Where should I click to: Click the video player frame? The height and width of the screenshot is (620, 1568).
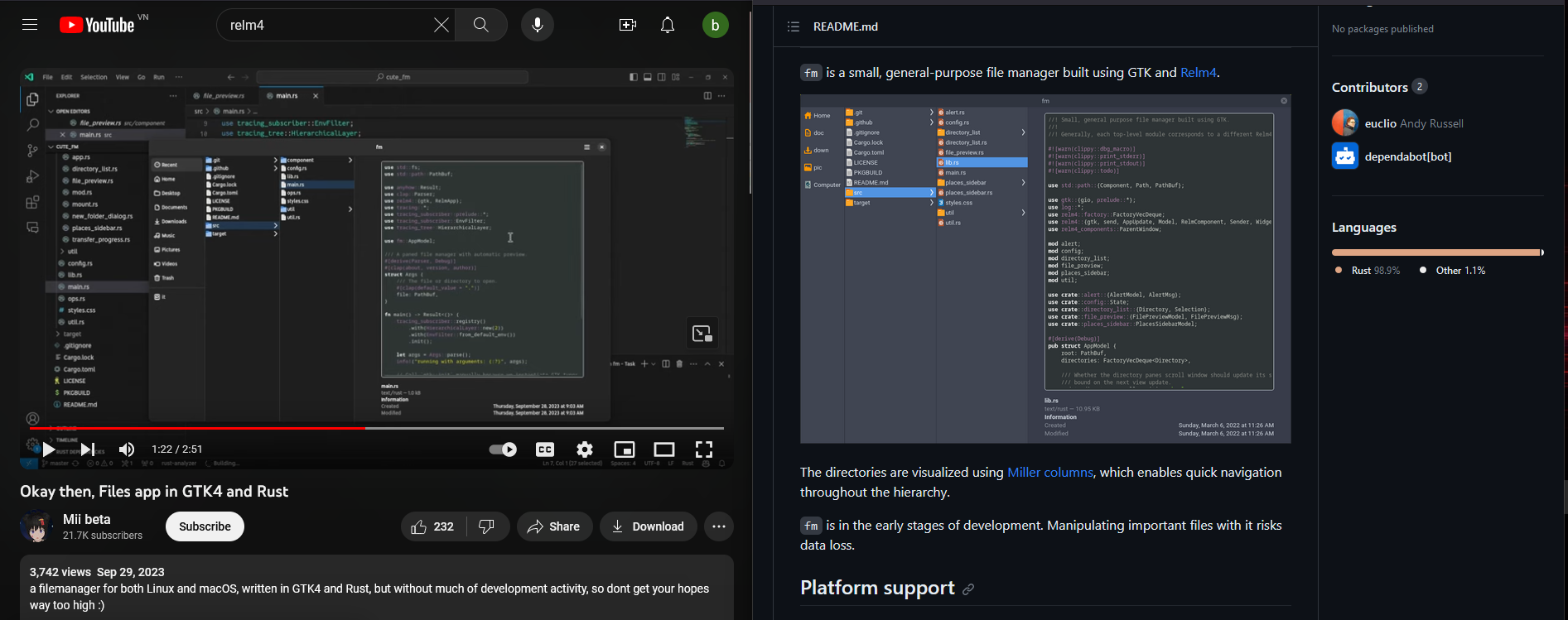point(377,269)
